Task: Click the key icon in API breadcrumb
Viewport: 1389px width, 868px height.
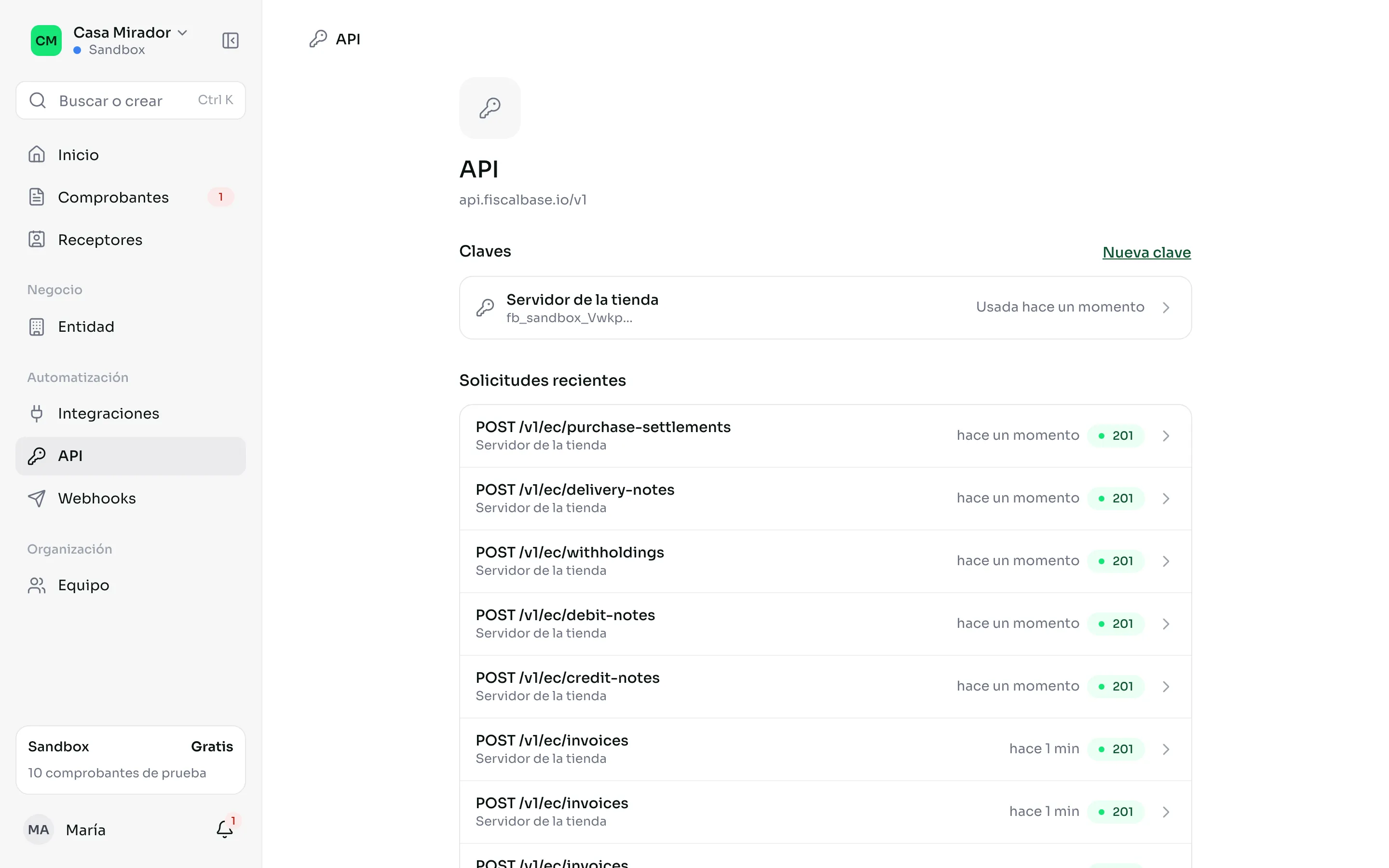Action: click(318, 39)
